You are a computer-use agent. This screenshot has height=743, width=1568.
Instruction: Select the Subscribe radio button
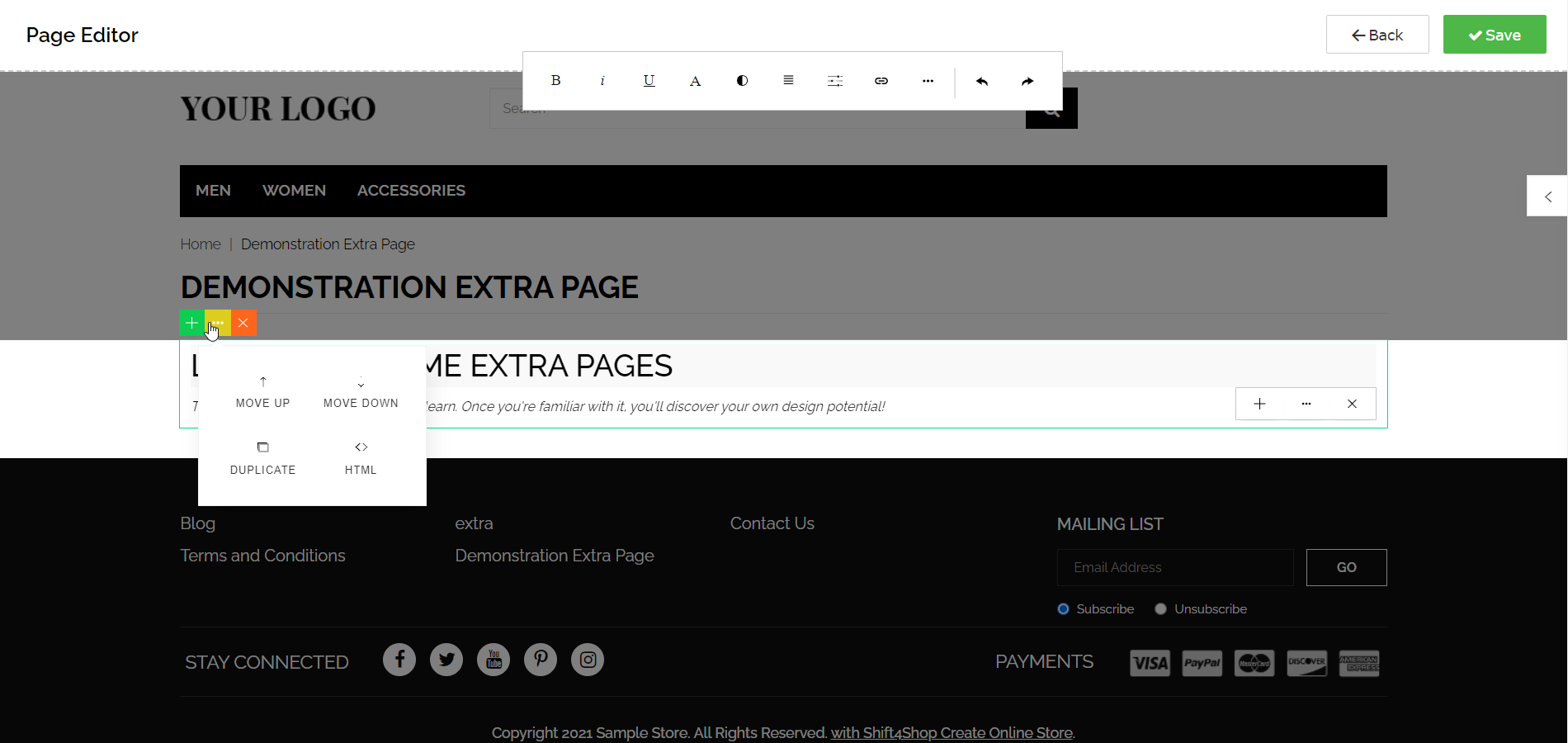pyautogui.click(x=1063, y=608)
